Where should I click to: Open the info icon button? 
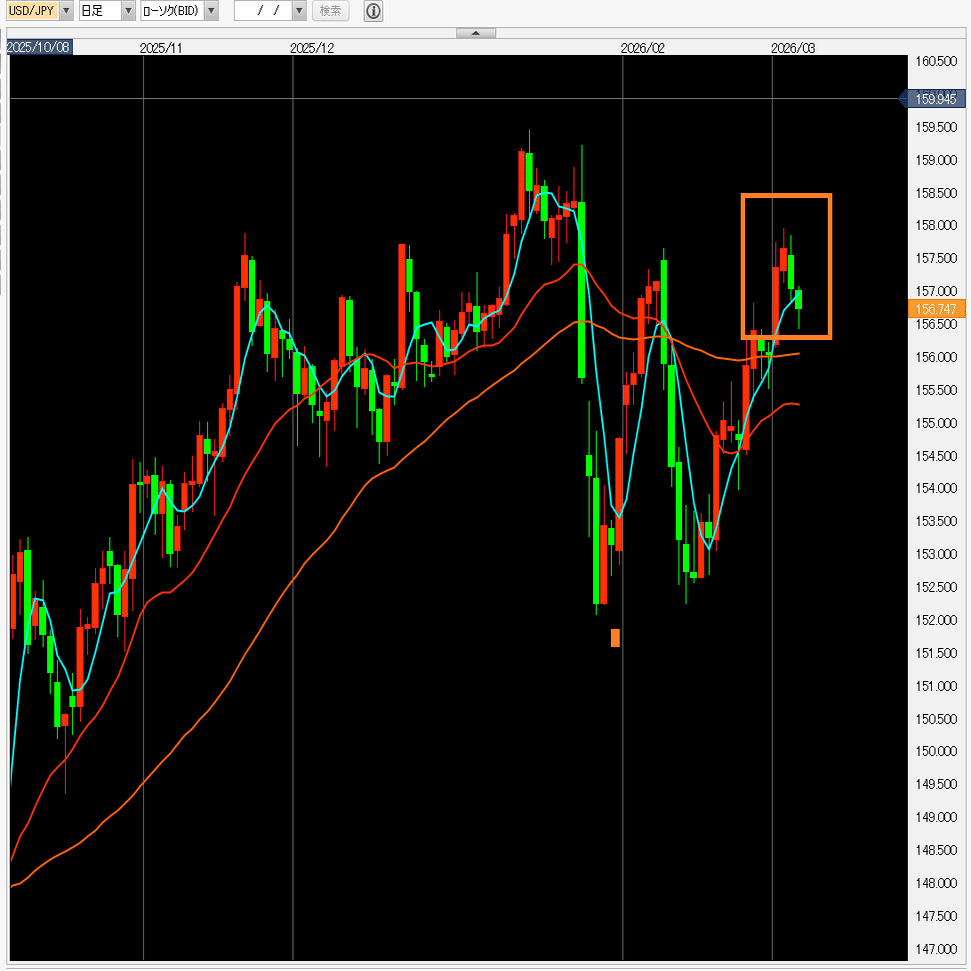coord(373,11)
